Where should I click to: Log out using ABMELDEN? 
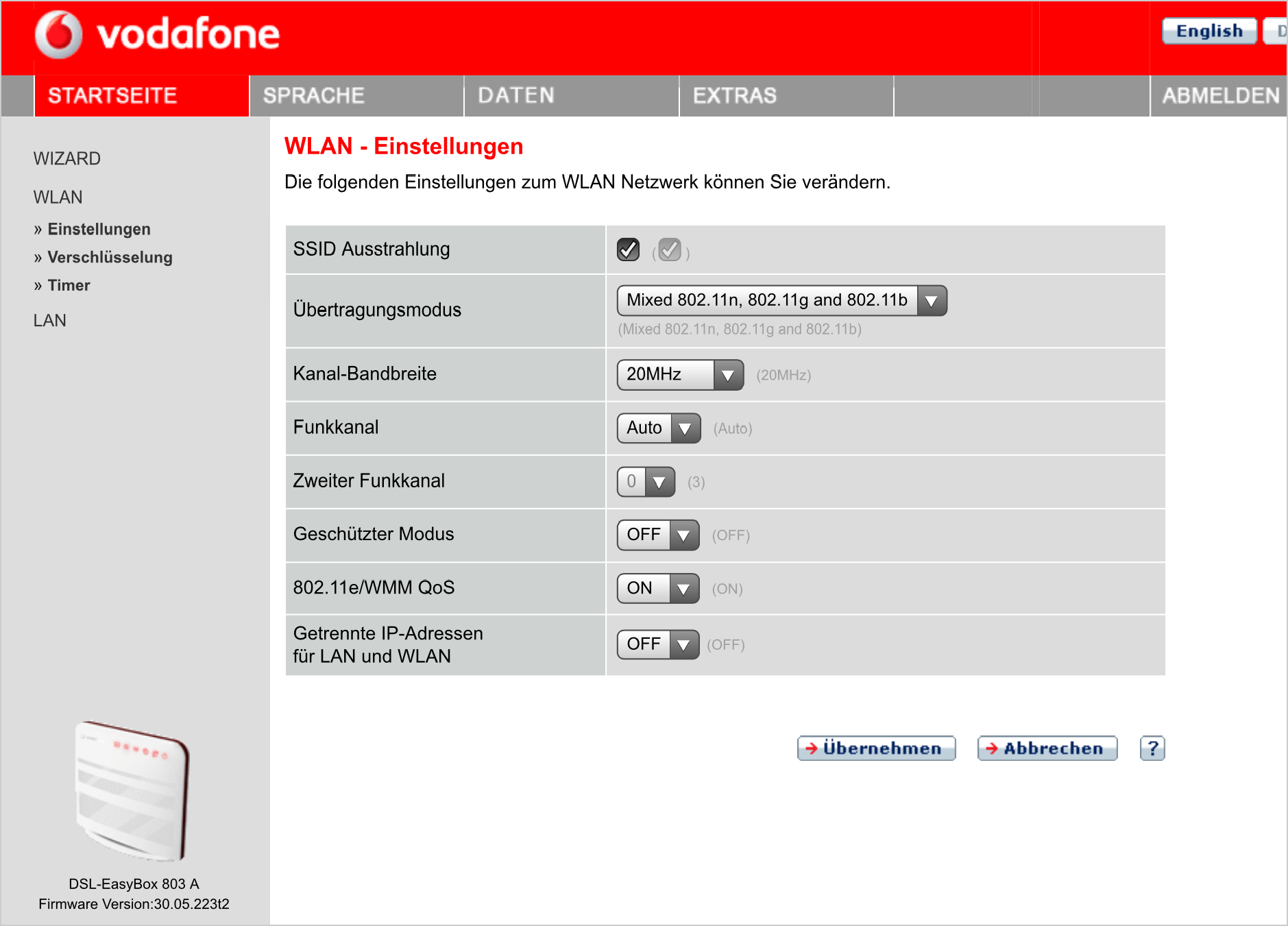[1220, 96]
